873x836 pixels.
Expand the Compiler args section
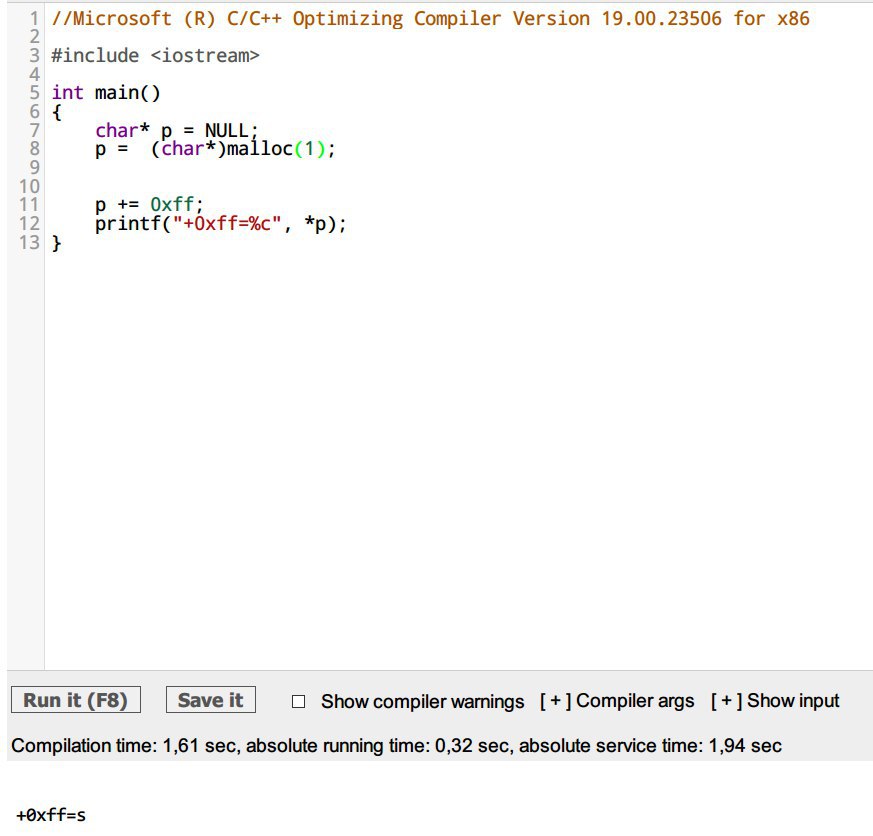(x=617, y=701)
